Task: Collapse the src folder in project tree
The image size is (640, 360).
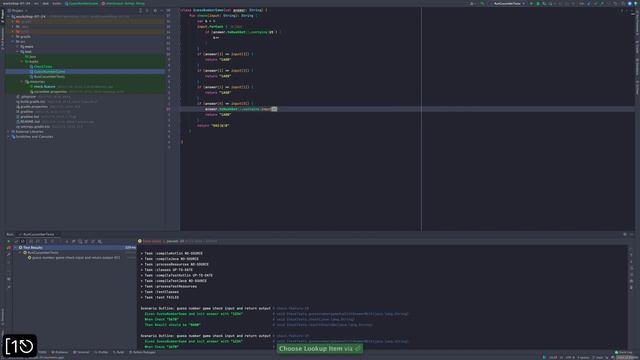Action: [x=13, y=42]
